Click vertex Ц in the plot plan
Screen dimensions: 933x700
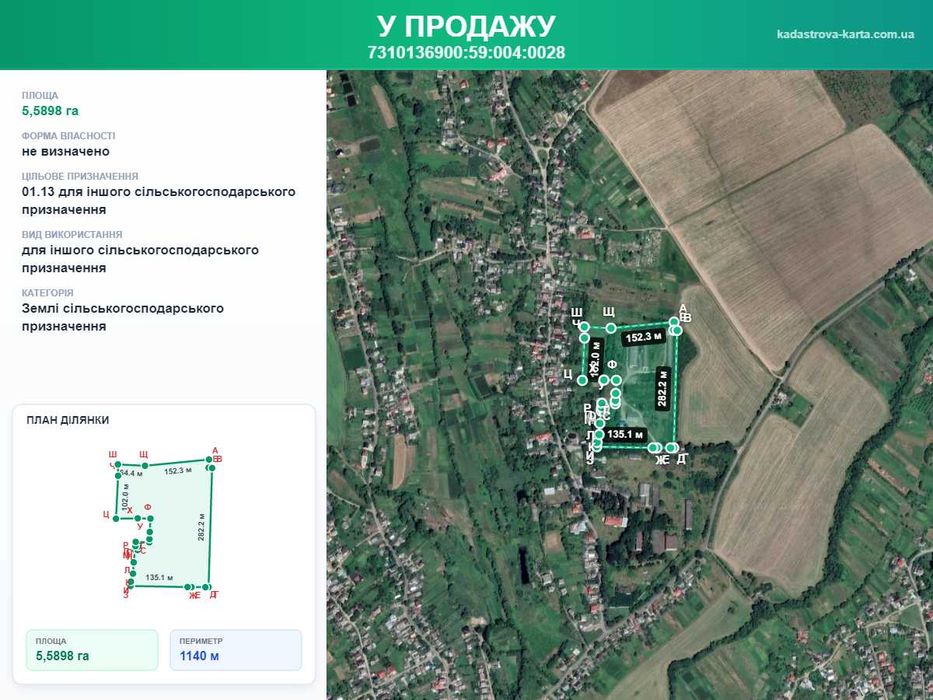tap(116, 518)
